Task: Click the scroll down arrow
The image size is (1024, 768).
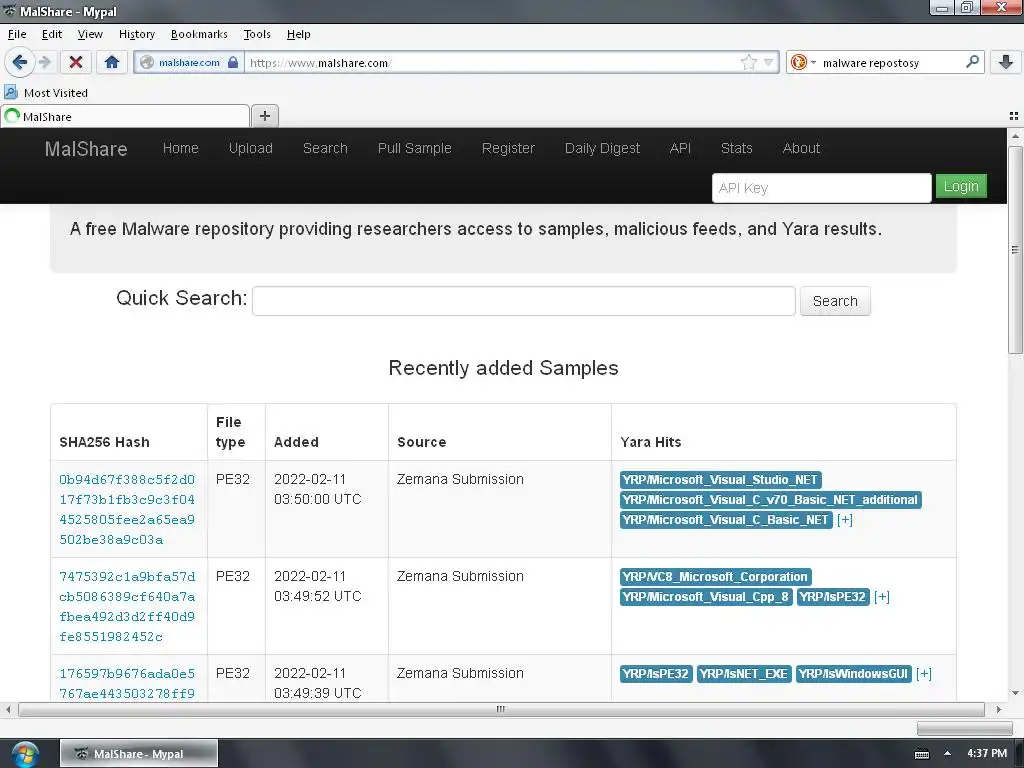Action: 1015,693
